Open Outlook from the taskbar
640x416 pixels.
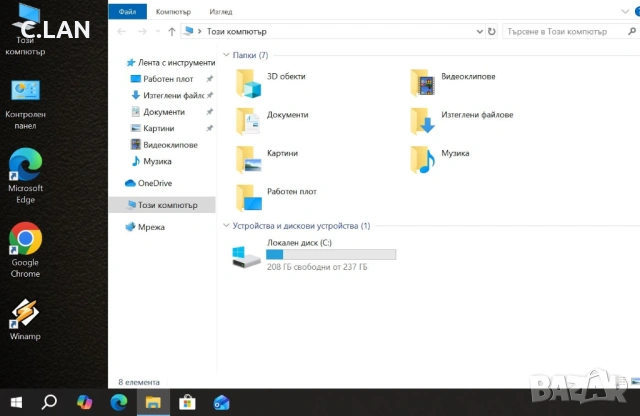[x=222, y=403]
